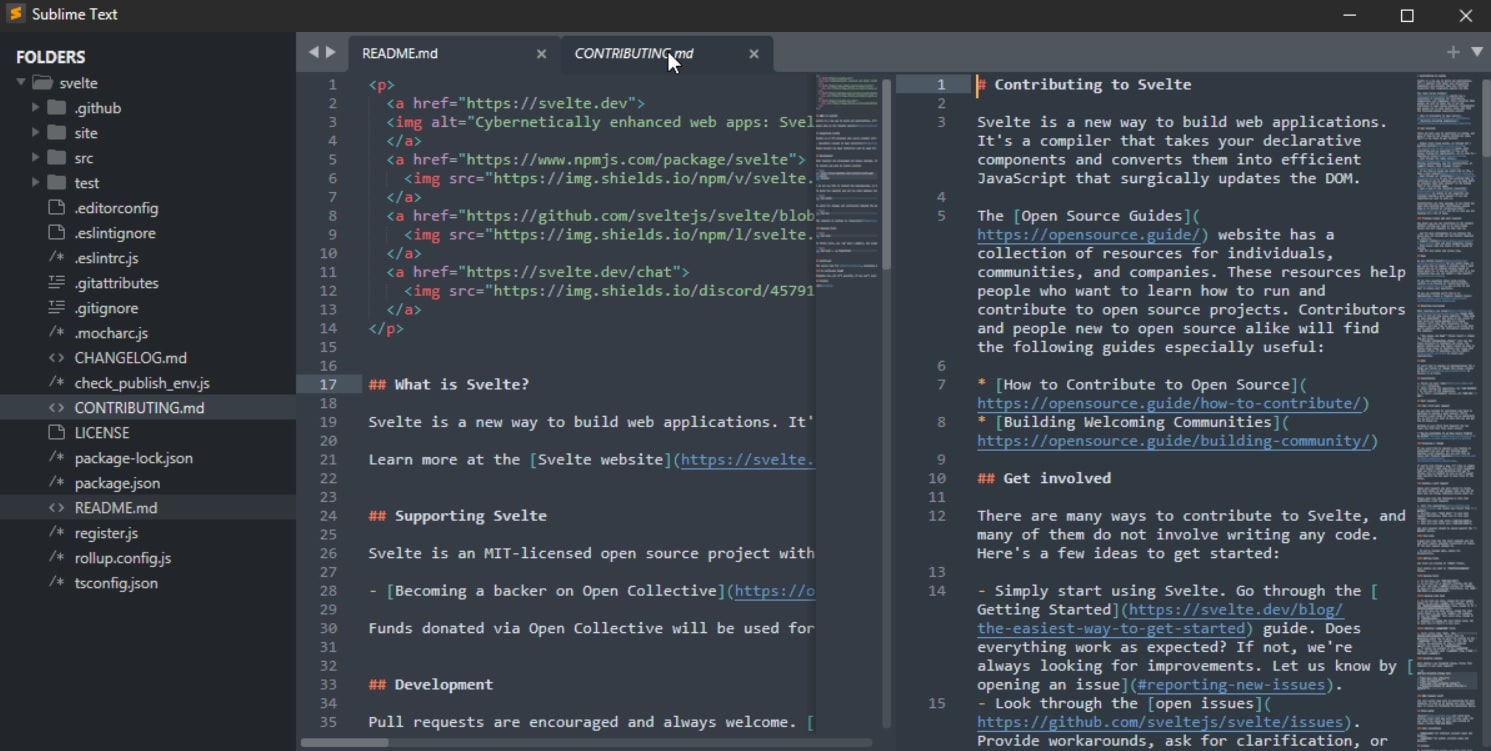Click the plain file icon beside LICENSE
The height and width of the screenshot is (751, 1491).
pos(57,432)
